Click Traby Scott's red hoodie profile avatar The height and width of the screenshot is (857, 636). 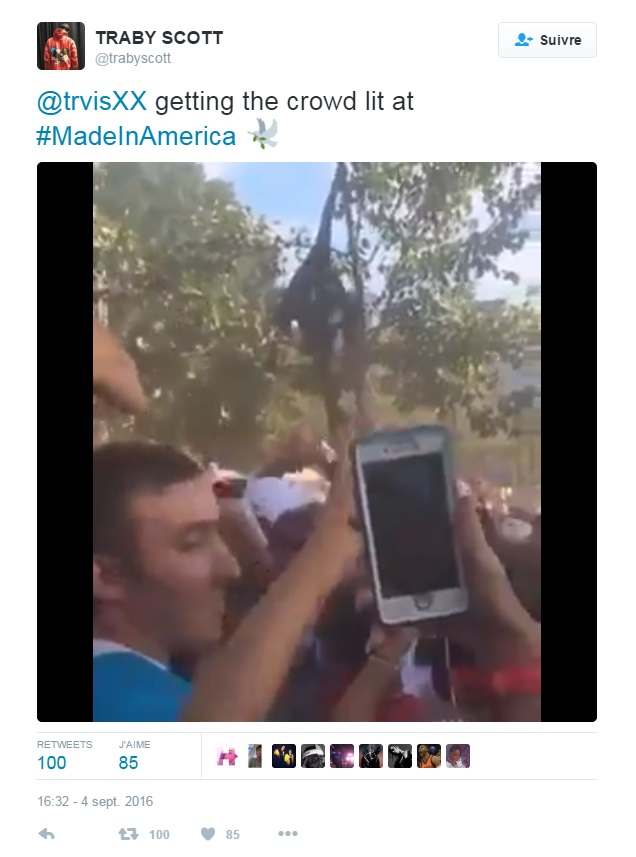(61, 46)
